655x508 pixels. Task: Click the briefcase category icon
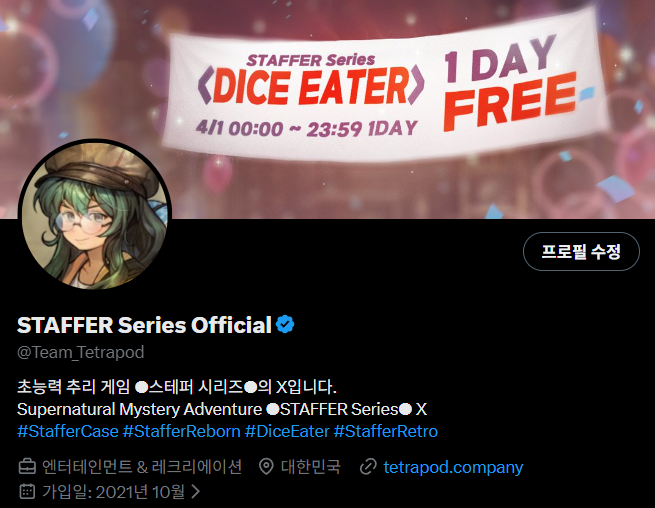[27, 467]
